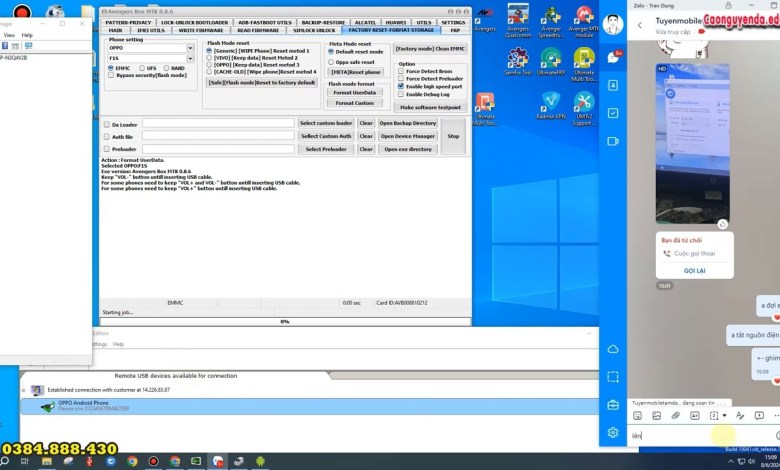Open Zalo contacts sidebar icon

[x=612, y=85]
